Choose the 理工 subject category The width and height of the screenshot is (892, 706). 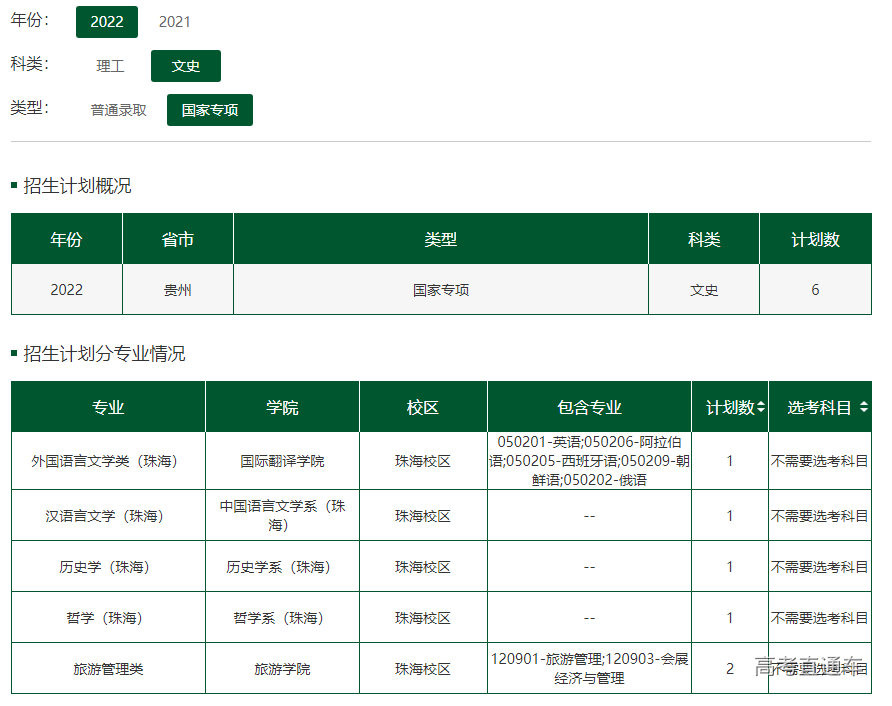pos(110,66)
